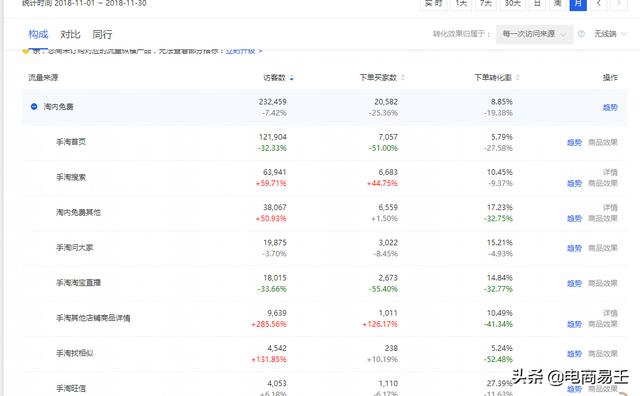Open 详情 for 手淘其他店铺商品详情 row
This screenshot has width=640, height=396.
pos(610,313)
